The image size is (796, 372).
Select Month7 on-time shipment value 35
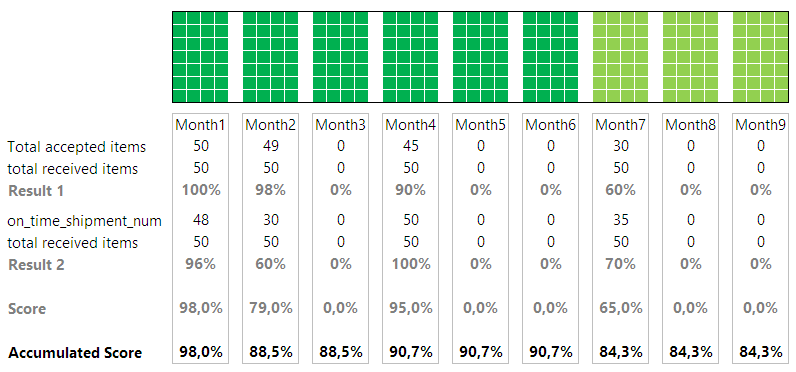[x=620, y=221]
